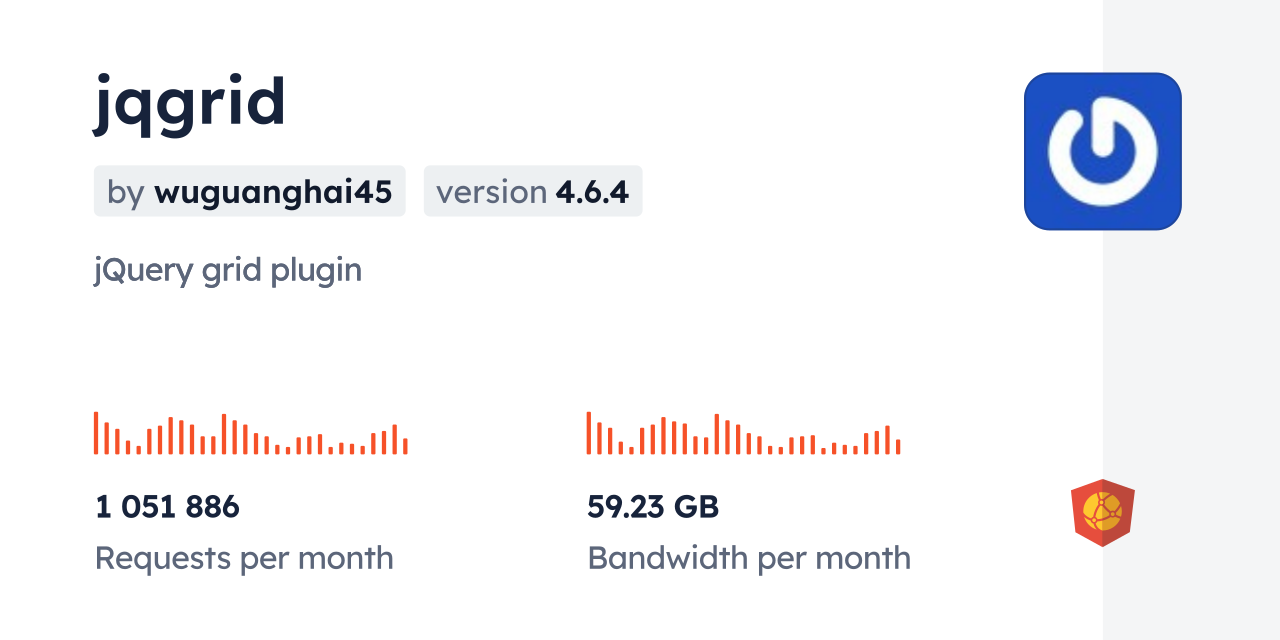Select the "jQuery grid plugin" description

(x=228, y=270)
